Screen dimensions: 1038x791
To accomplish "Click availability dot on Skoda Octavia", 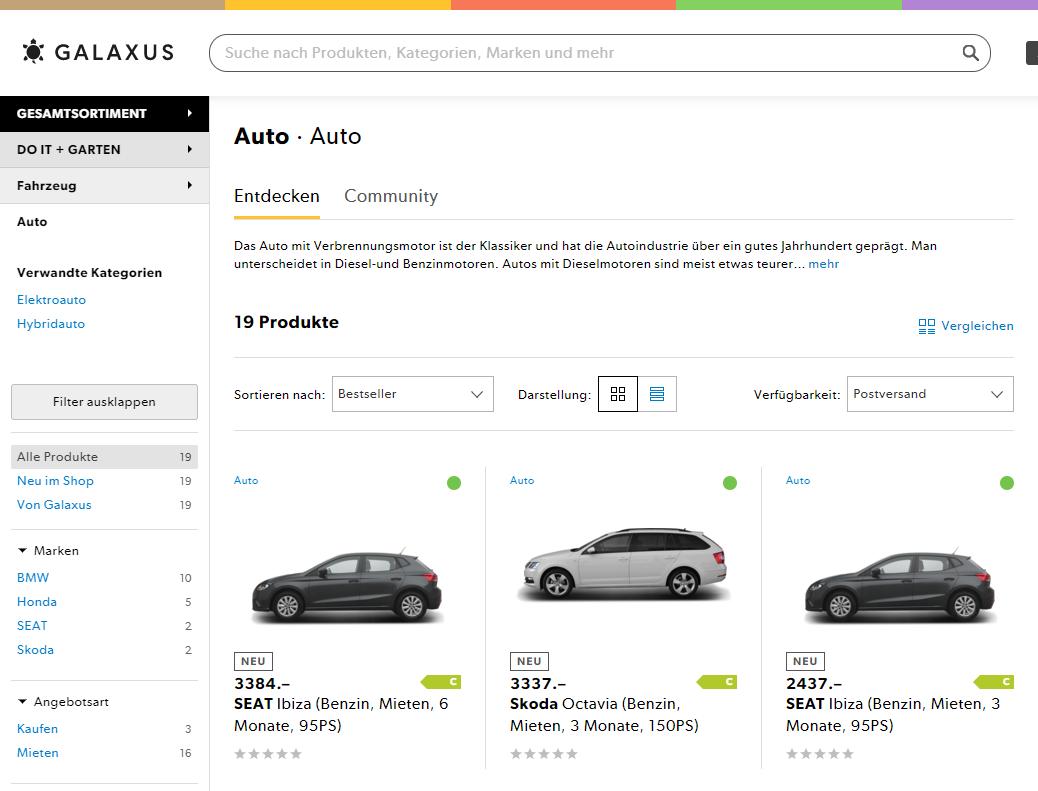I will [x=730, y=483].
